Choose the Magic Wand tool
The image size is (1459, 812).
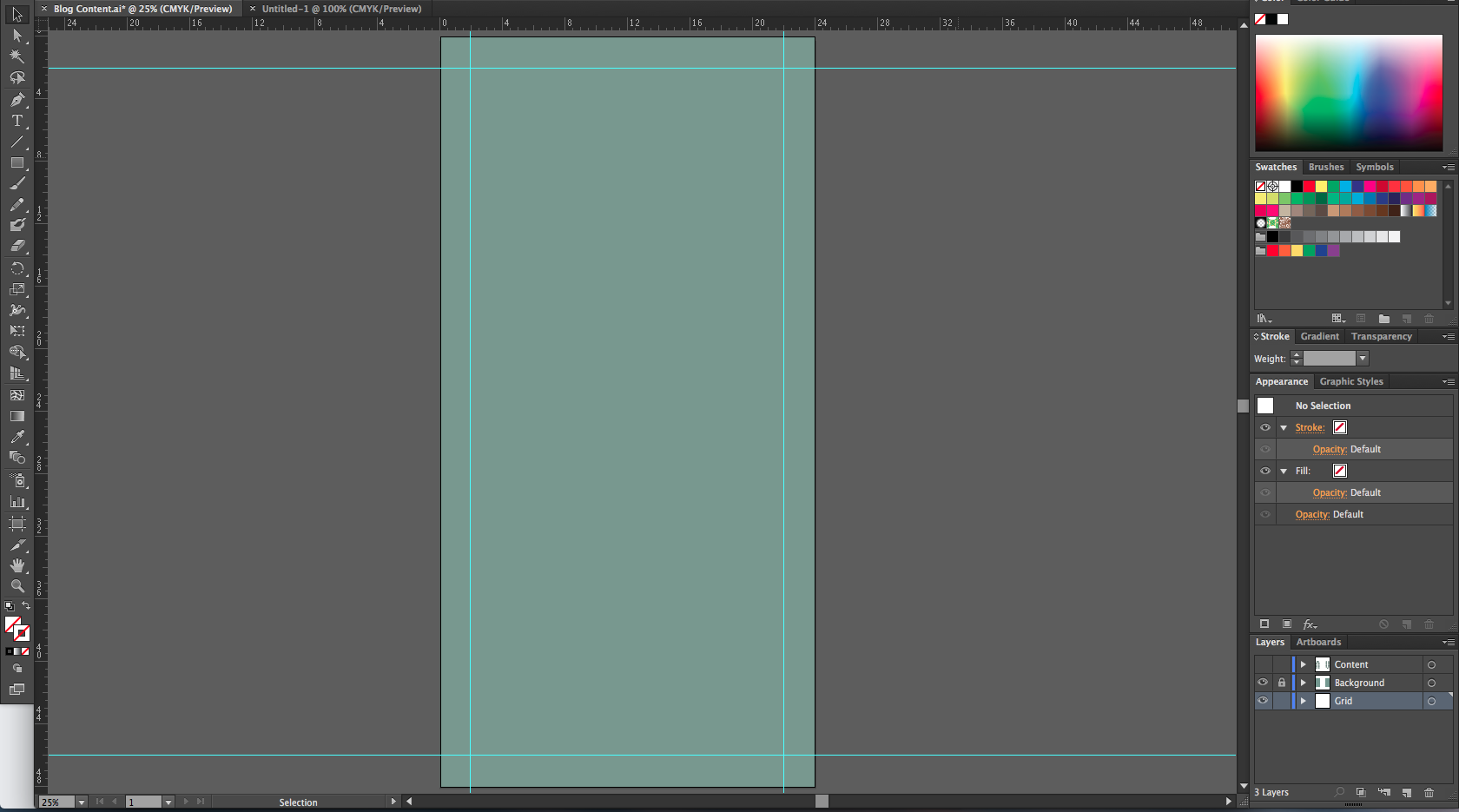click(17, 56)
